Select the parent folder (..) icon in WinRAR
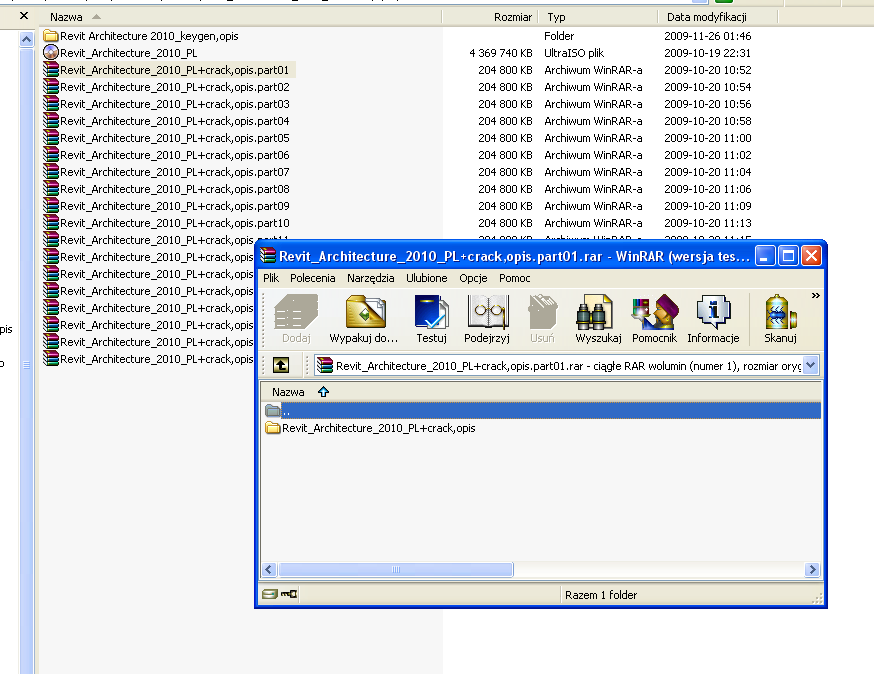Screen dimensions: 874x674 click(273, 411)
